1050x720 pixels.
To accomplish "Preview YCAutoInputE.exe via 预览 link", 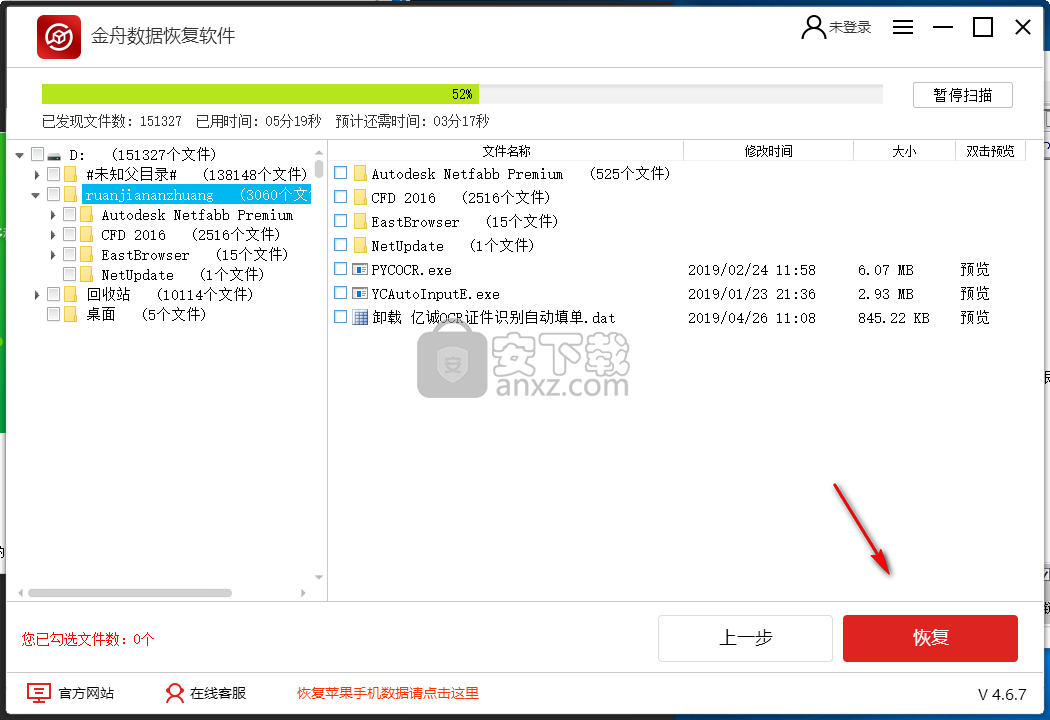I will 974,293.
